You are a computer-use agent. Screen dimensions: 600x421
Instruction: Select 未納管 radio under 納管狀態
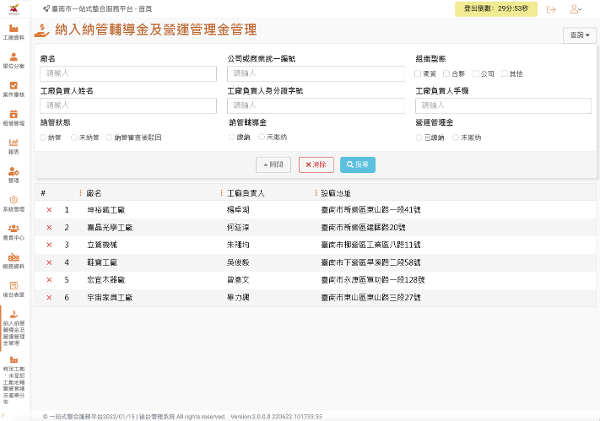tap(74, 137)
